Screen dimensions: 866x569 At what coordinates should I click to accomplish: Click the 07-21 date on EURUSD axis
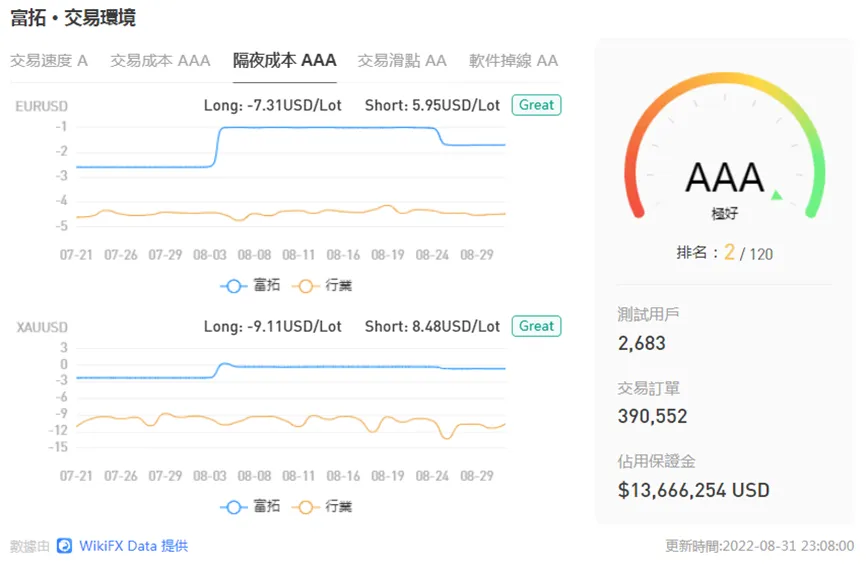point(76,255)
